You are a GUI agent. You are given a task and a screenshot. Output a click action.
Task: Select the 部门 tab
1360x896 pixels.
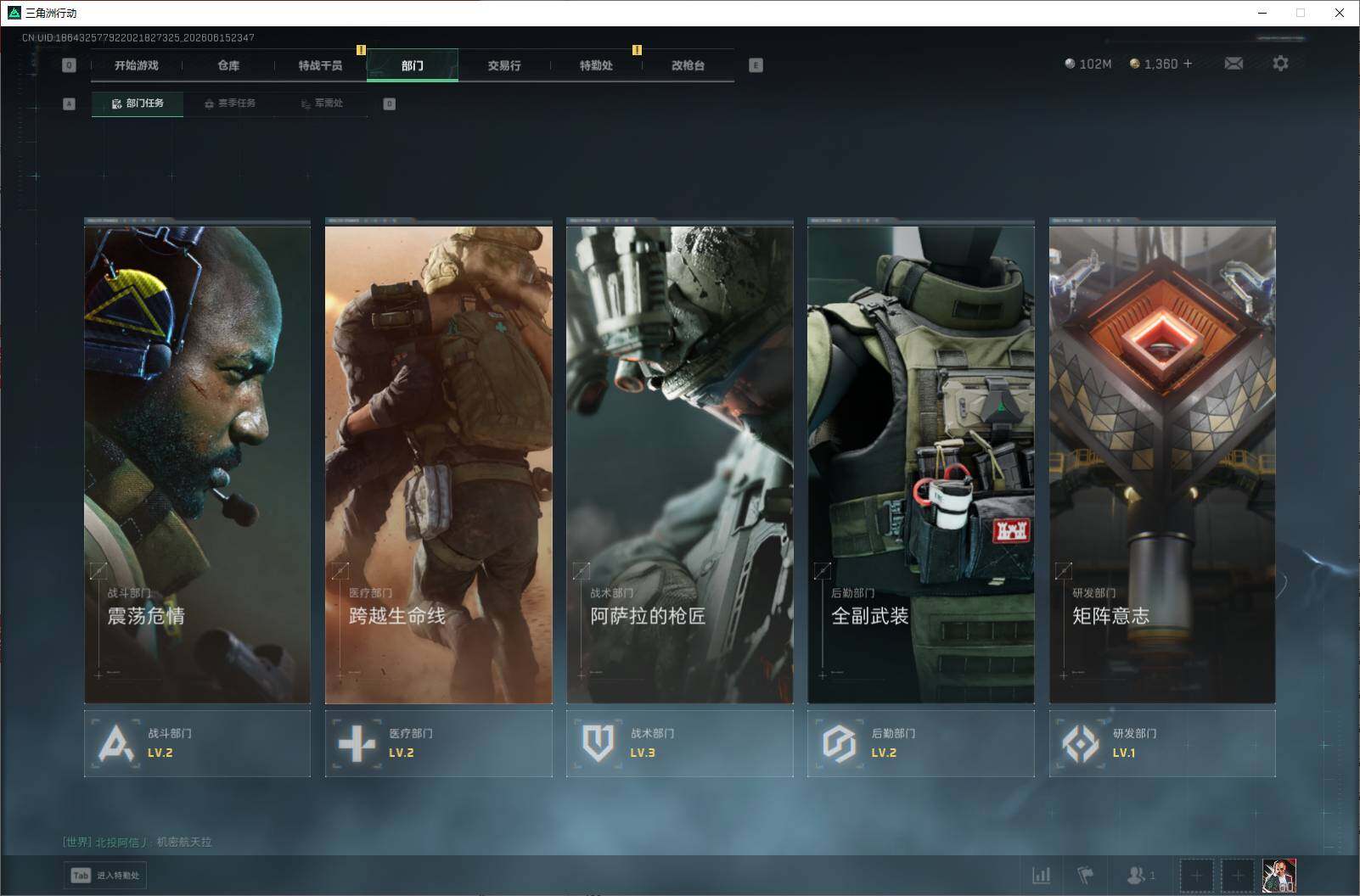[413, 65]
